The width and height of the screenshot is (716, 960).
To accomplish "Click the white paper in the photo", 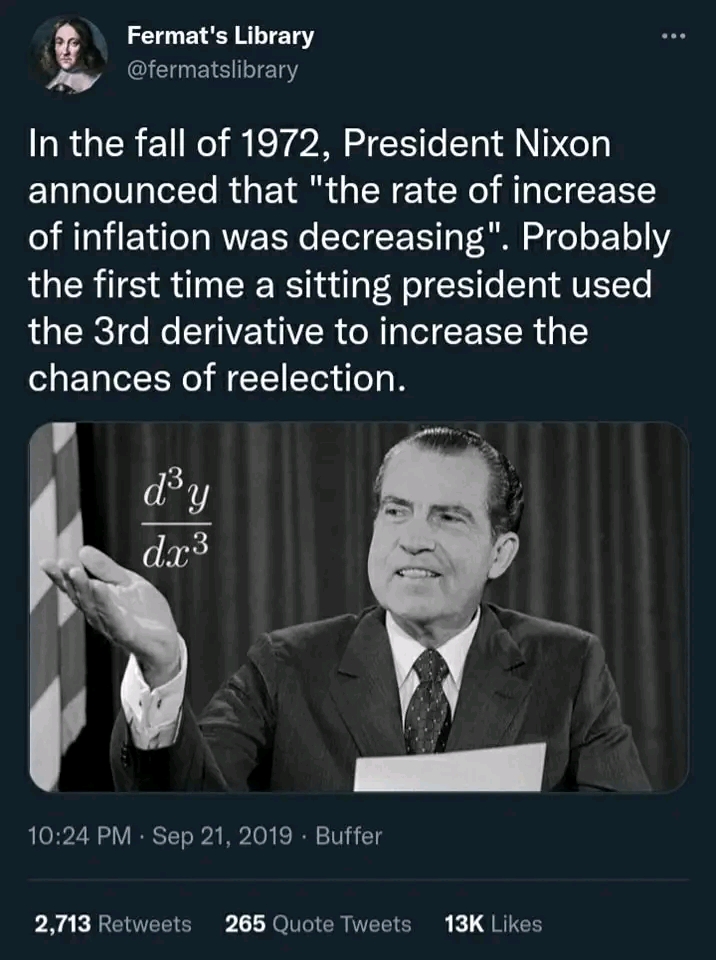I will click(x=450, y=768).
